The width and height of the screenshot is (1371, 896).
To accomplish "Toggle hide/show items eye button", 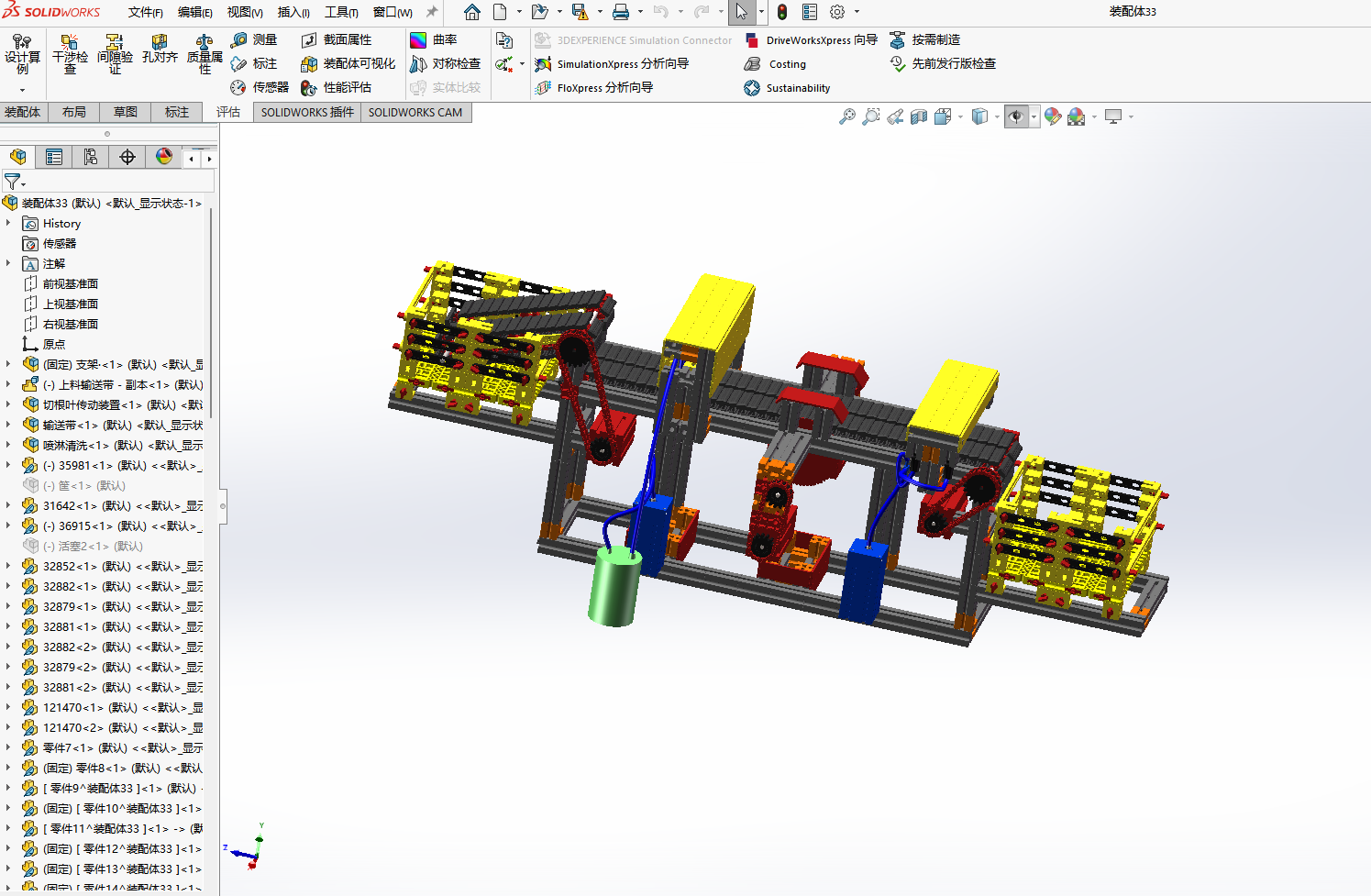I will (x=1015, y=116).
